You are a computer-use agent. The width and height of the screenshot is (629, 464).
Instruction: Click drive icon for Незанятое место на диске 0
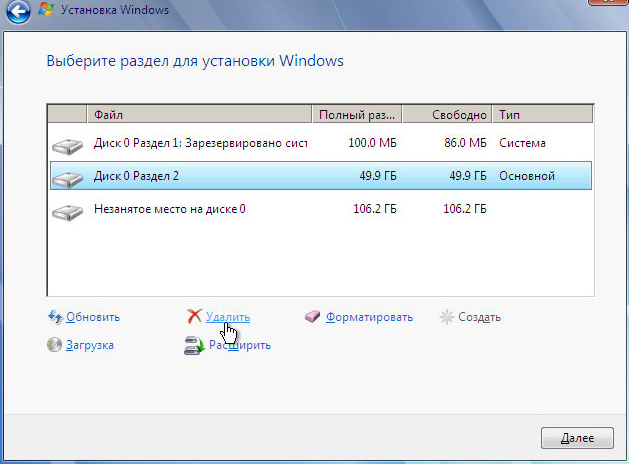pyautogui.click(x=67, y=212)
